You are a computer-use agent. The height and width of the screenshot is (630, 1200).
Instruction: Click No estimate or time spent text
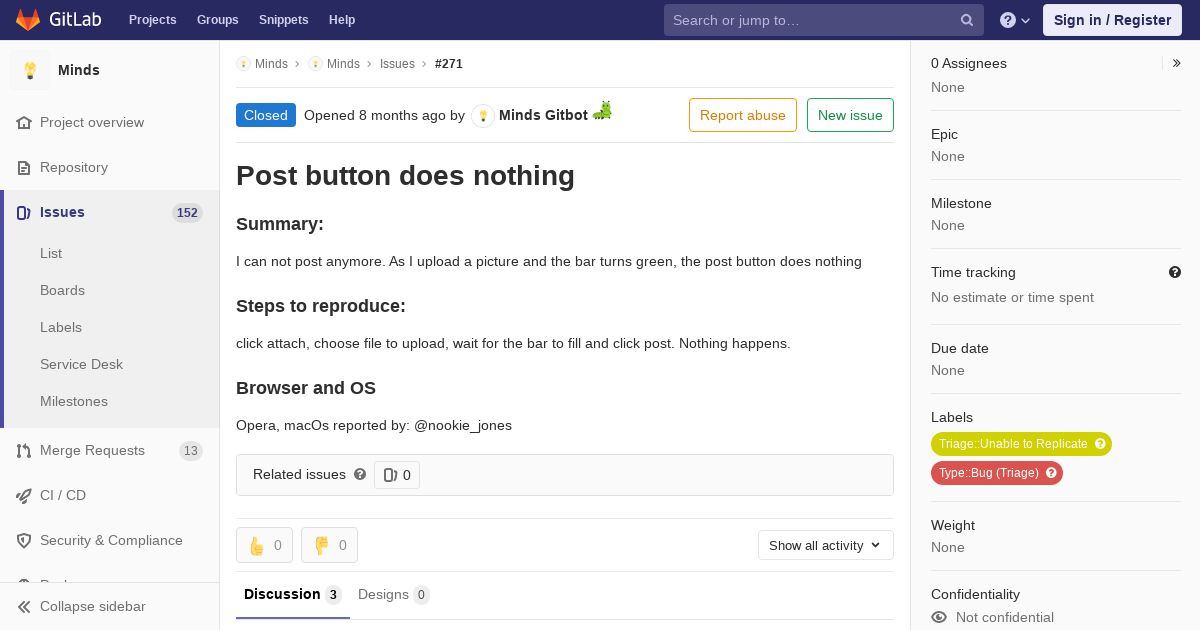tap(1012, 297)
